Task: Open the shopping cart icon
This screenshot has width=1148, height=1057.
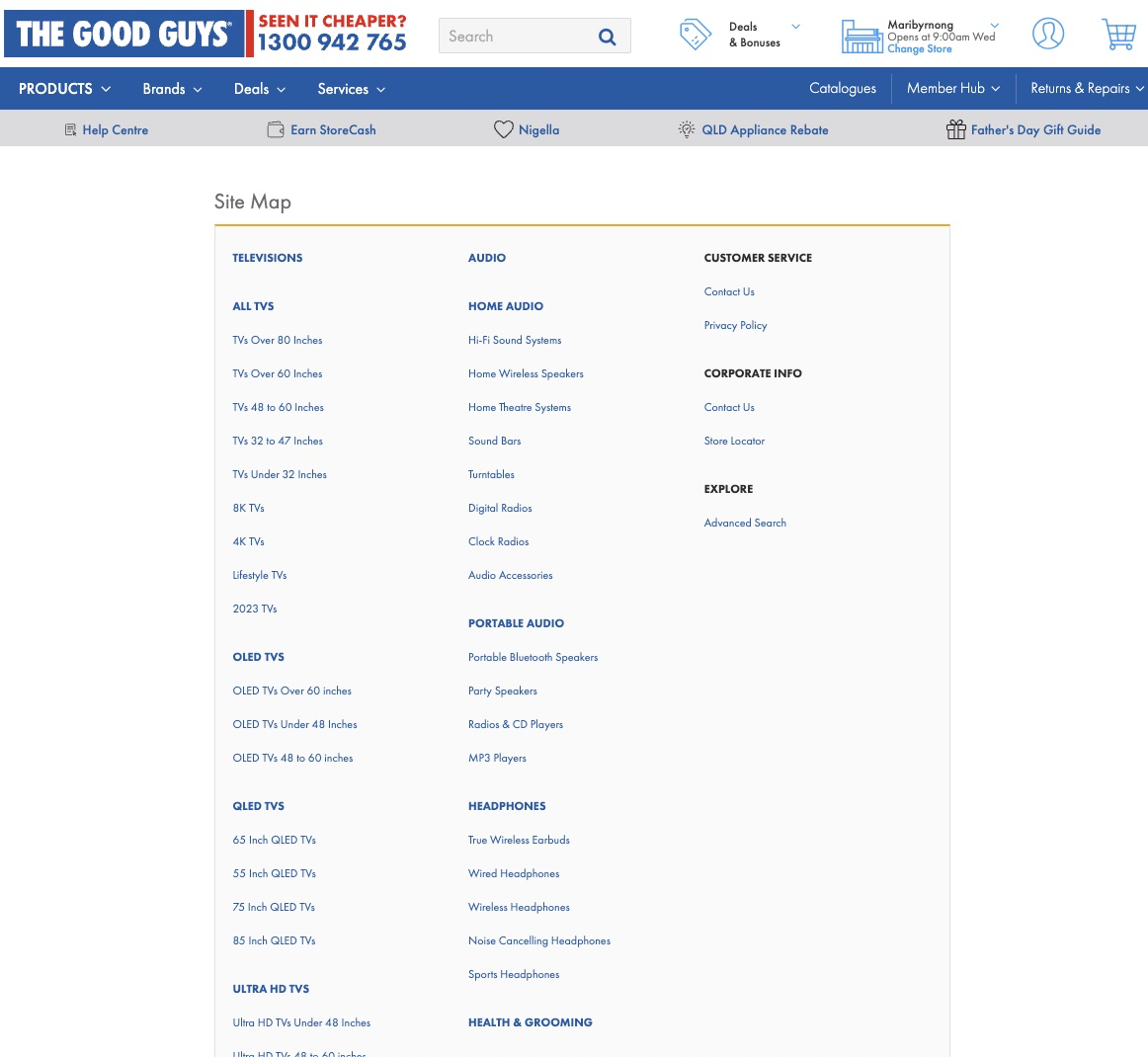Action: point(1118,35)
